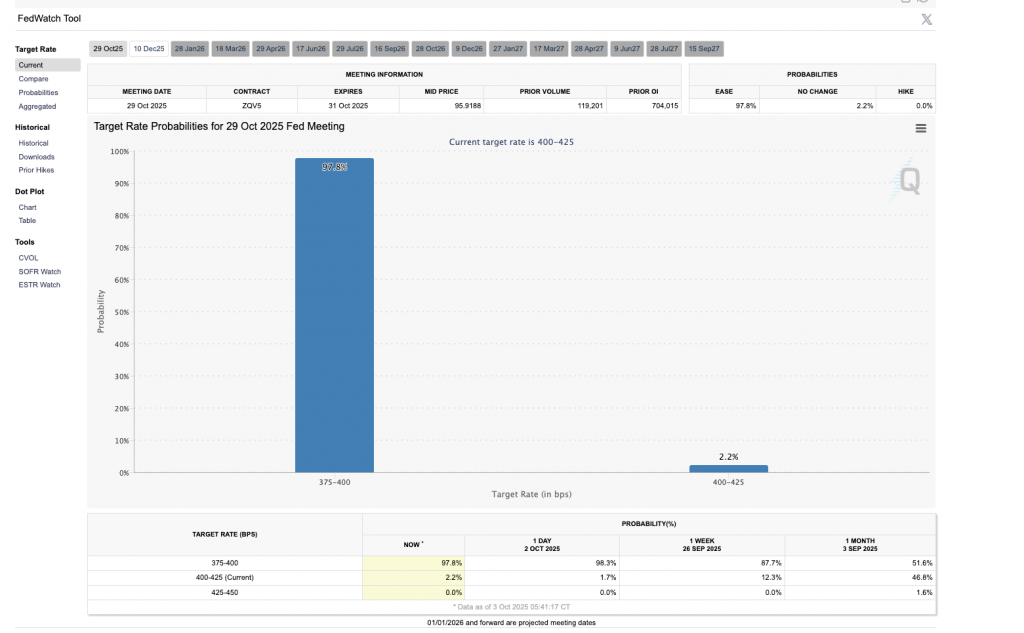
Task: Select Current under Target Rate
Action: (x=31, y=65)
